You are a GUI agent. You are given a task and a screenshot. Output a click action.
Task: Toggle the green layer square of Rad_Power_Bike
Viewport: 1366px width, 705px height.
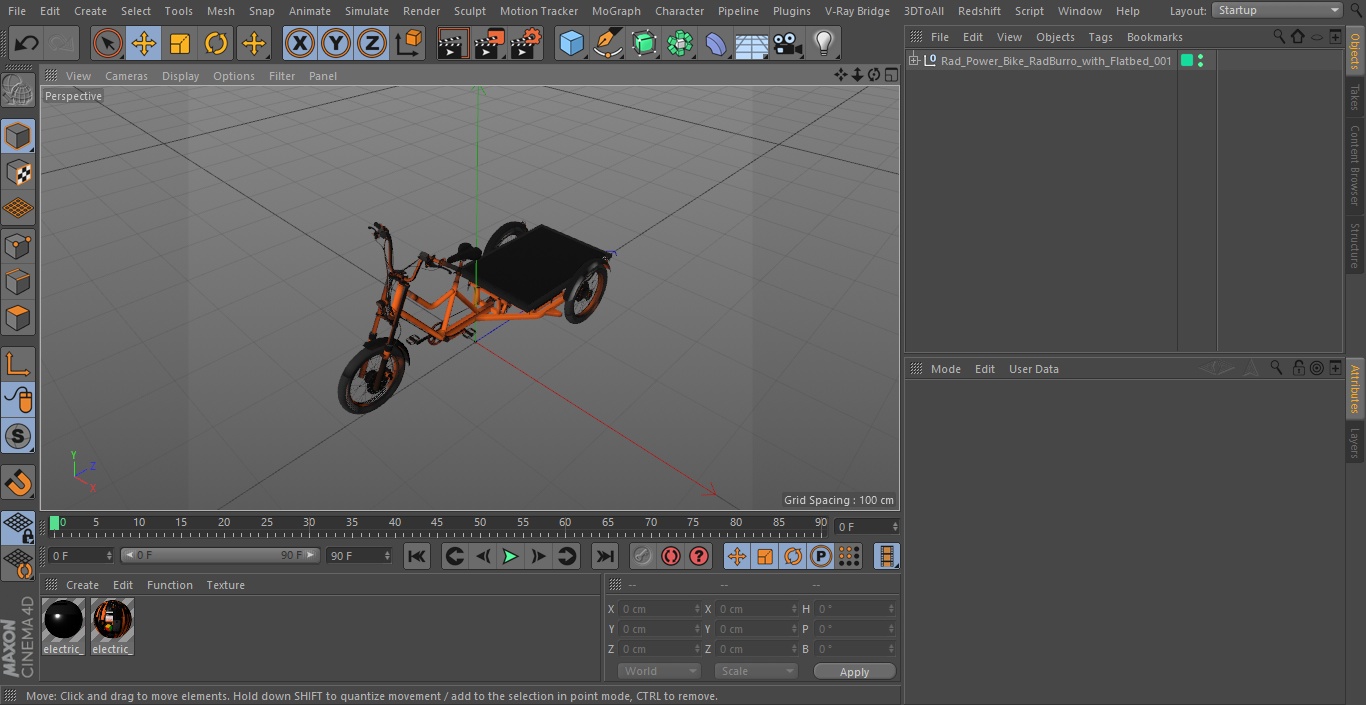[x=1187, y=61]
